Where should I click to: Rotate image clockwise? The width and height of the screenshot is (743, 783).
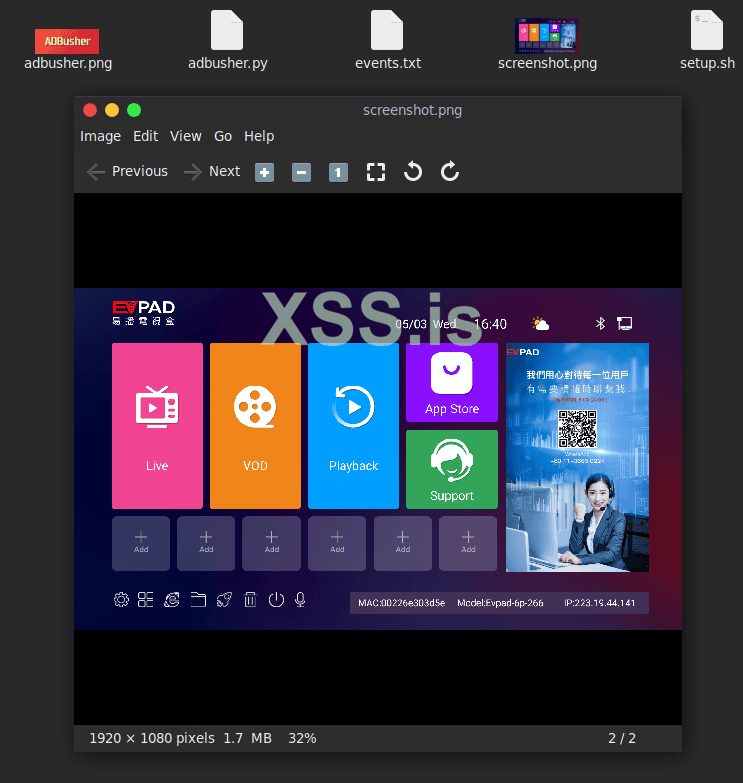click(449, 172)
